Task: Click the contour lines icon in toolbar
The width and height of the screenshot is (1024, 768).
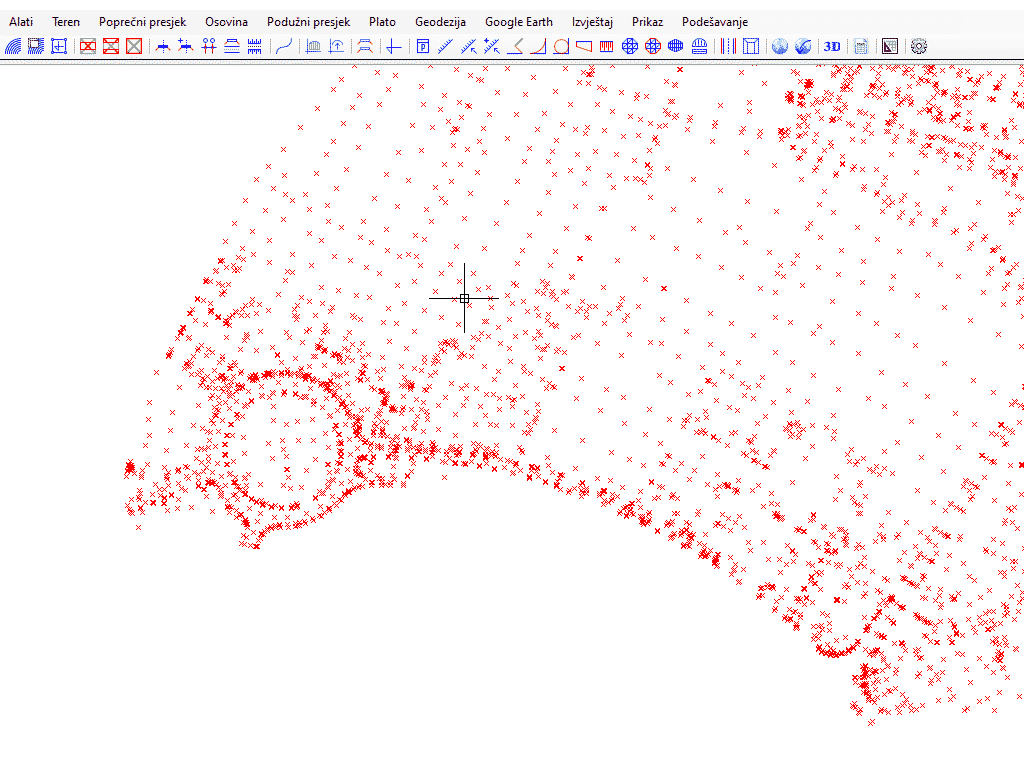Action: tap(13, 46)
